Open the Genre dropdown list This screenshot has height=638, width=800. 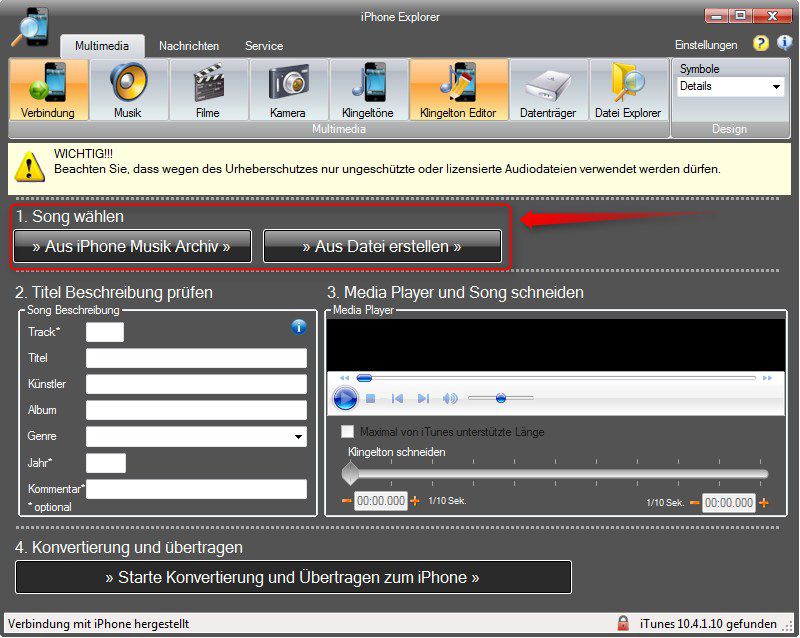[299, 437]
